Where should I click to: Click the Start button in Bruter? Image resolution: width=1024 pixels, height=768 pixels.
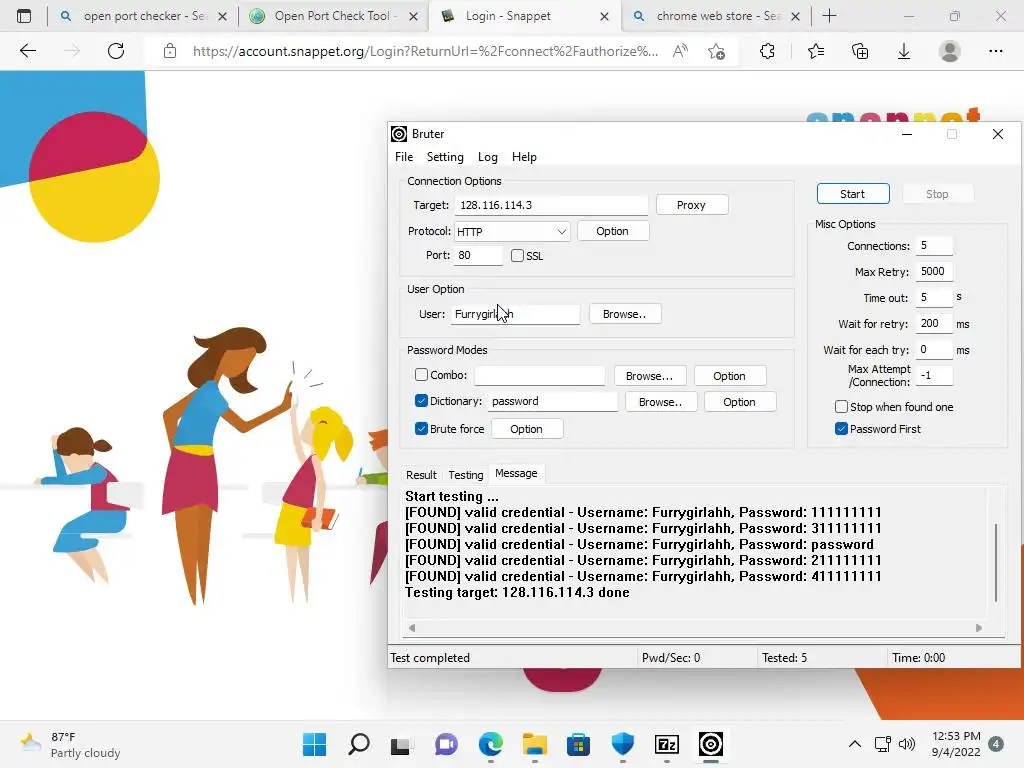pos(853,194)
